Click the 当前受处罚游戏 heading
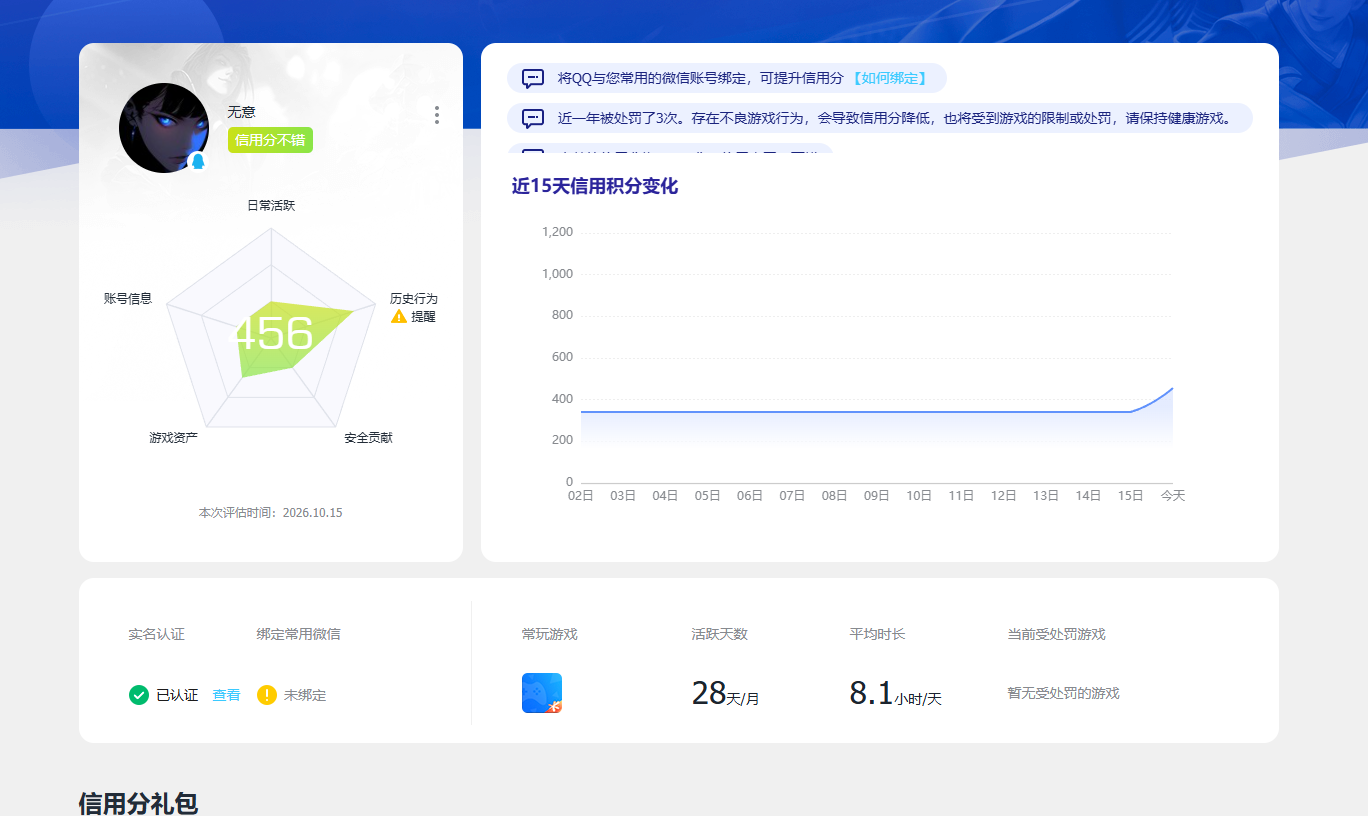Viewport: 1368px width, 816px height. [1056, 634]
